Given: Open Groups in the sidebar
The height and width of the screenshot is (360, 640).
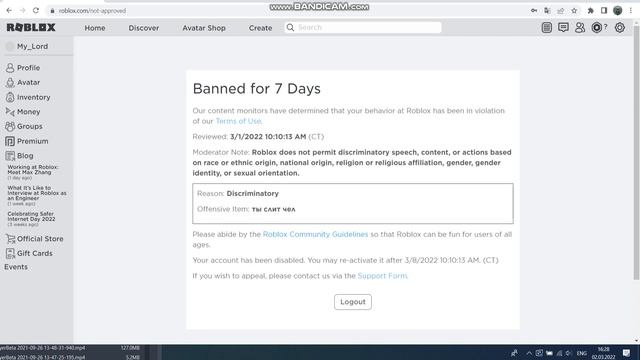Looking at the screenshot, I should [x=24, y=126].
